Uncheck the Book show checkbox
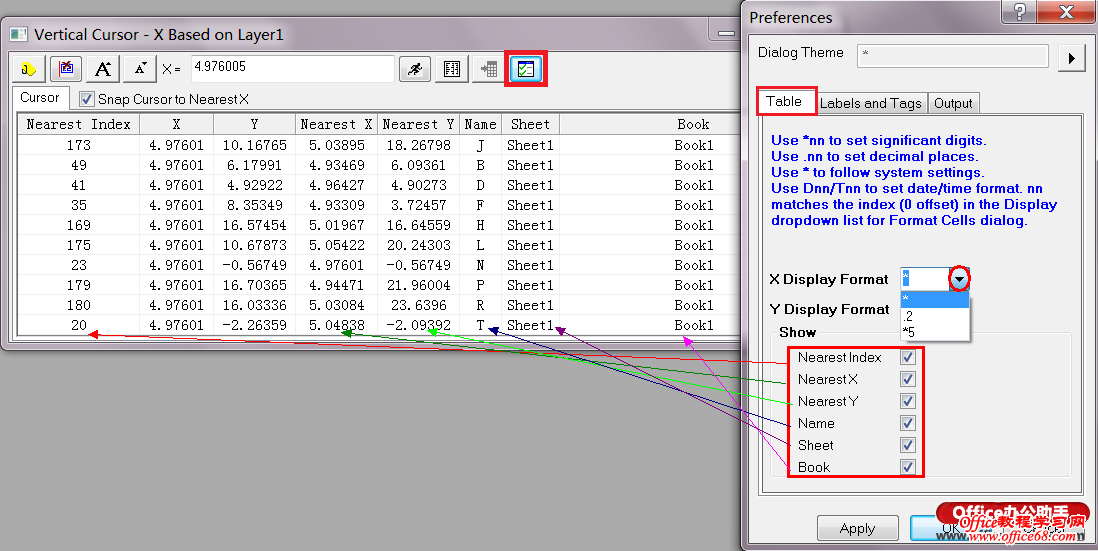Image resolution: width=1098 pixels, height=551 pixels. coord(908,467)
